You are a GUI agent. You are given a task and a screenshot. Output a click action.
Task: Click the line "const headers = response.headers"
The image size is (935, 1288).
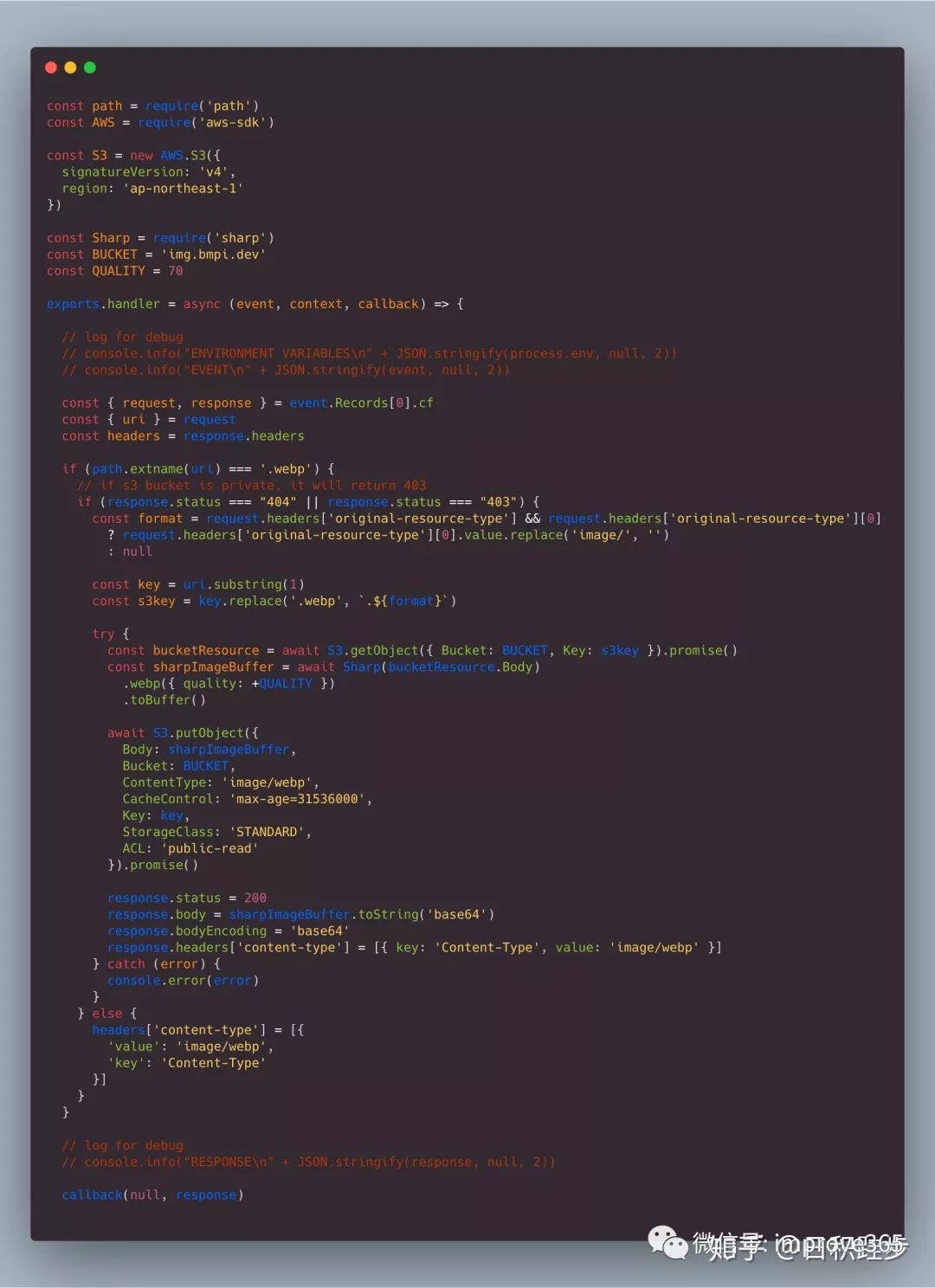[x=183, y=436]
